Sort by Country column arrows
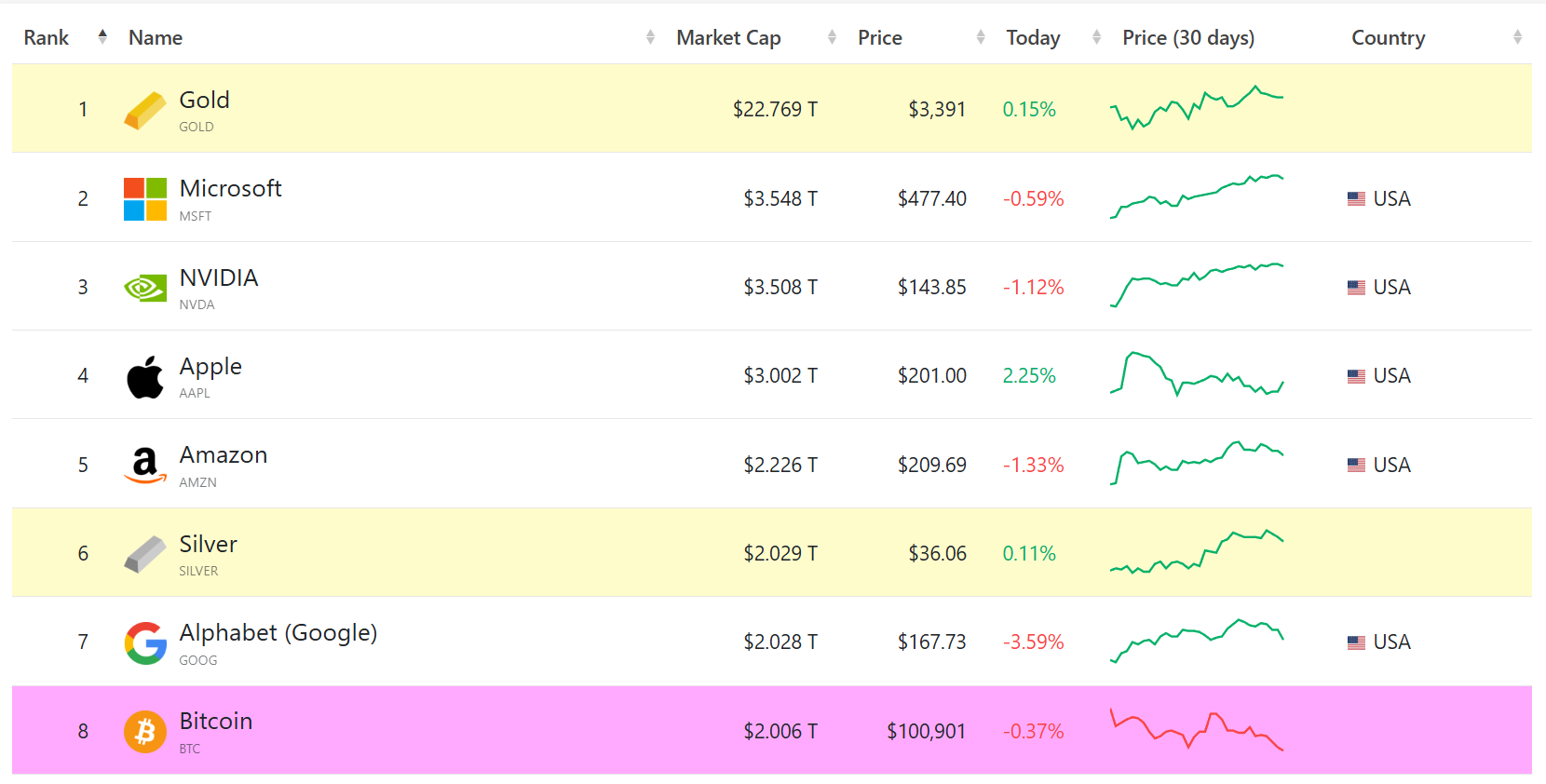This screenshot has height=784, width=1546. [1517, 37]
